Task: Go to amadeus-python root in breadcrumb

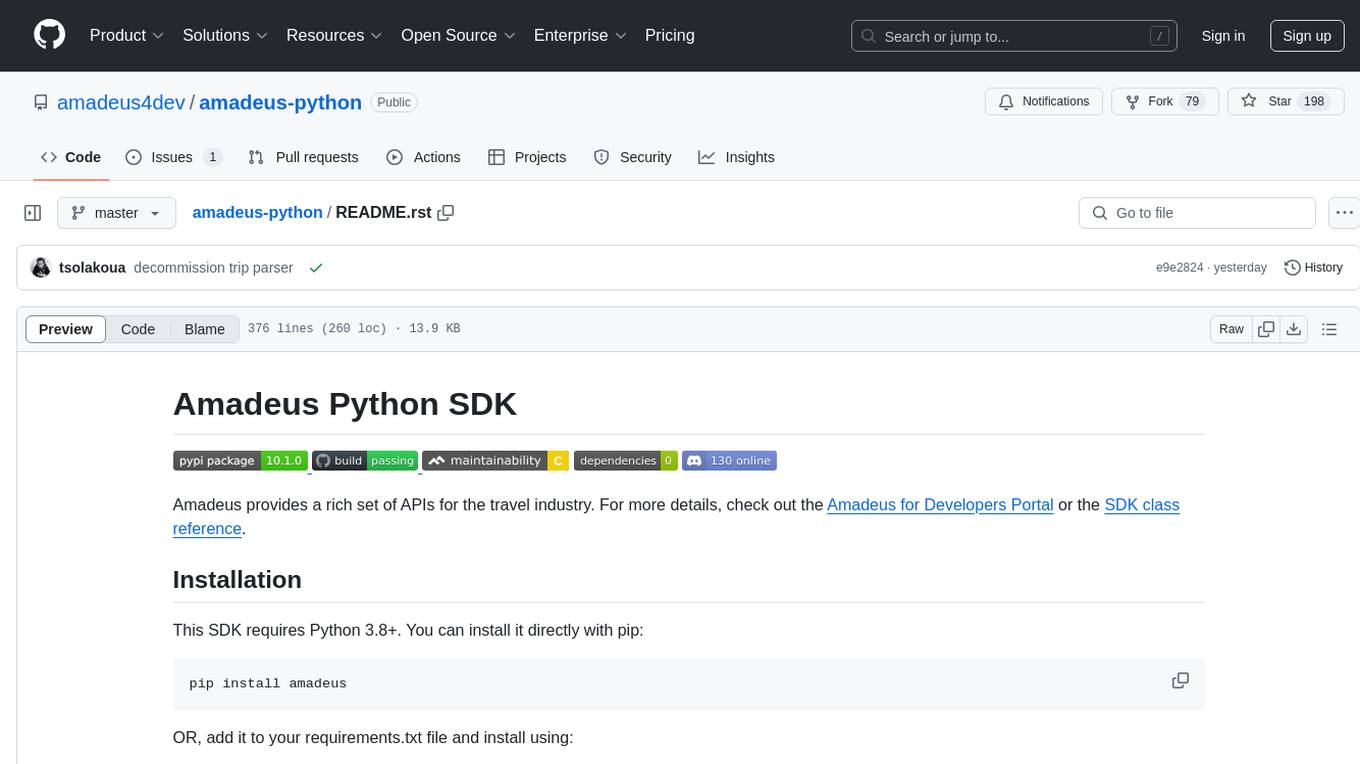Action: click(x=257, y=212)
